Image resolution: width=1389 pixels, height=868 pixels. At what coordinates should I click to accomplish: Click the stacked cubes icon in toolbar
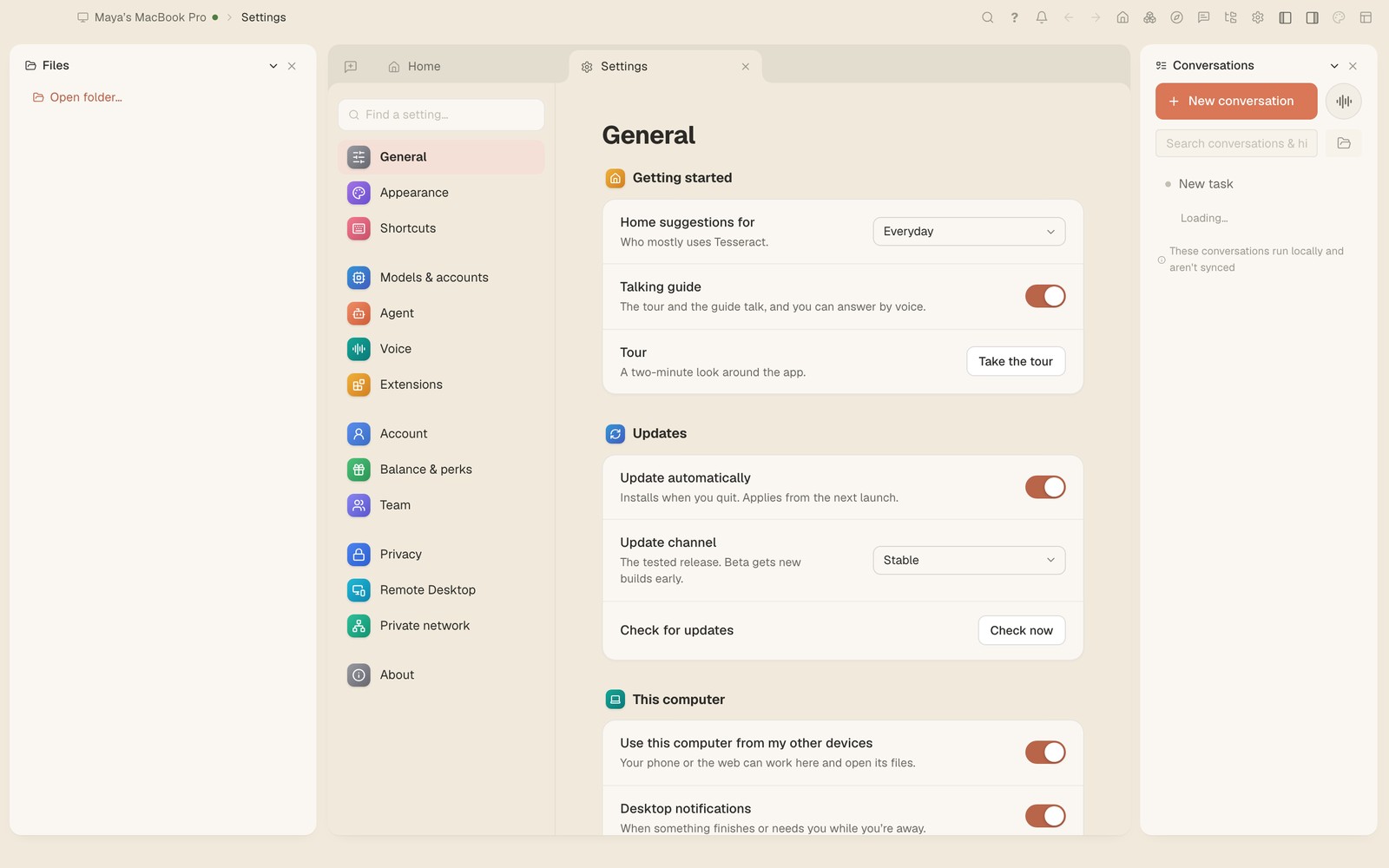click(x=1149, y=17)
